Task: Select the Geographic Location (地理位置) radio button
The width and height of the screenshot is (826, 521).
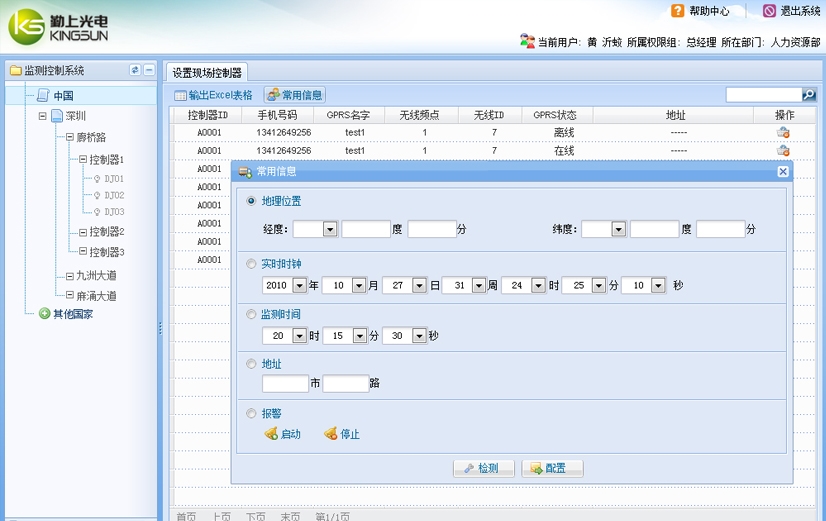Action: 251,201
